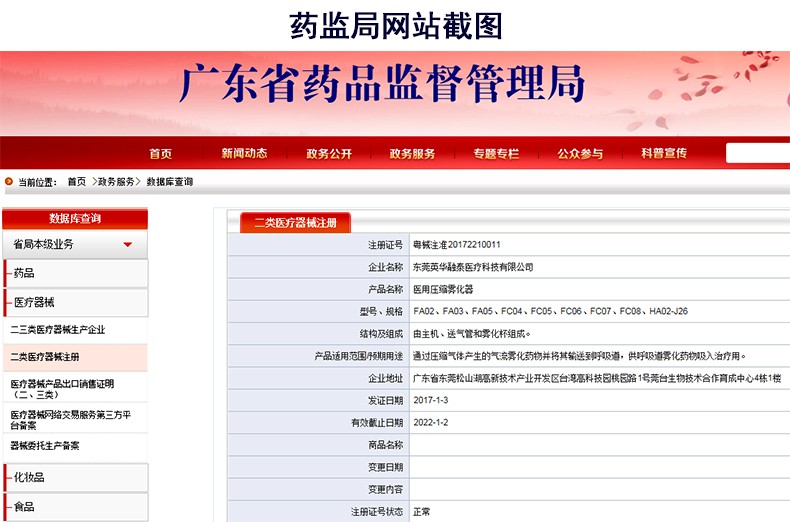Click the red arrow beside 省局本级业务
The image size is (790, 522).
coord(128,245)
